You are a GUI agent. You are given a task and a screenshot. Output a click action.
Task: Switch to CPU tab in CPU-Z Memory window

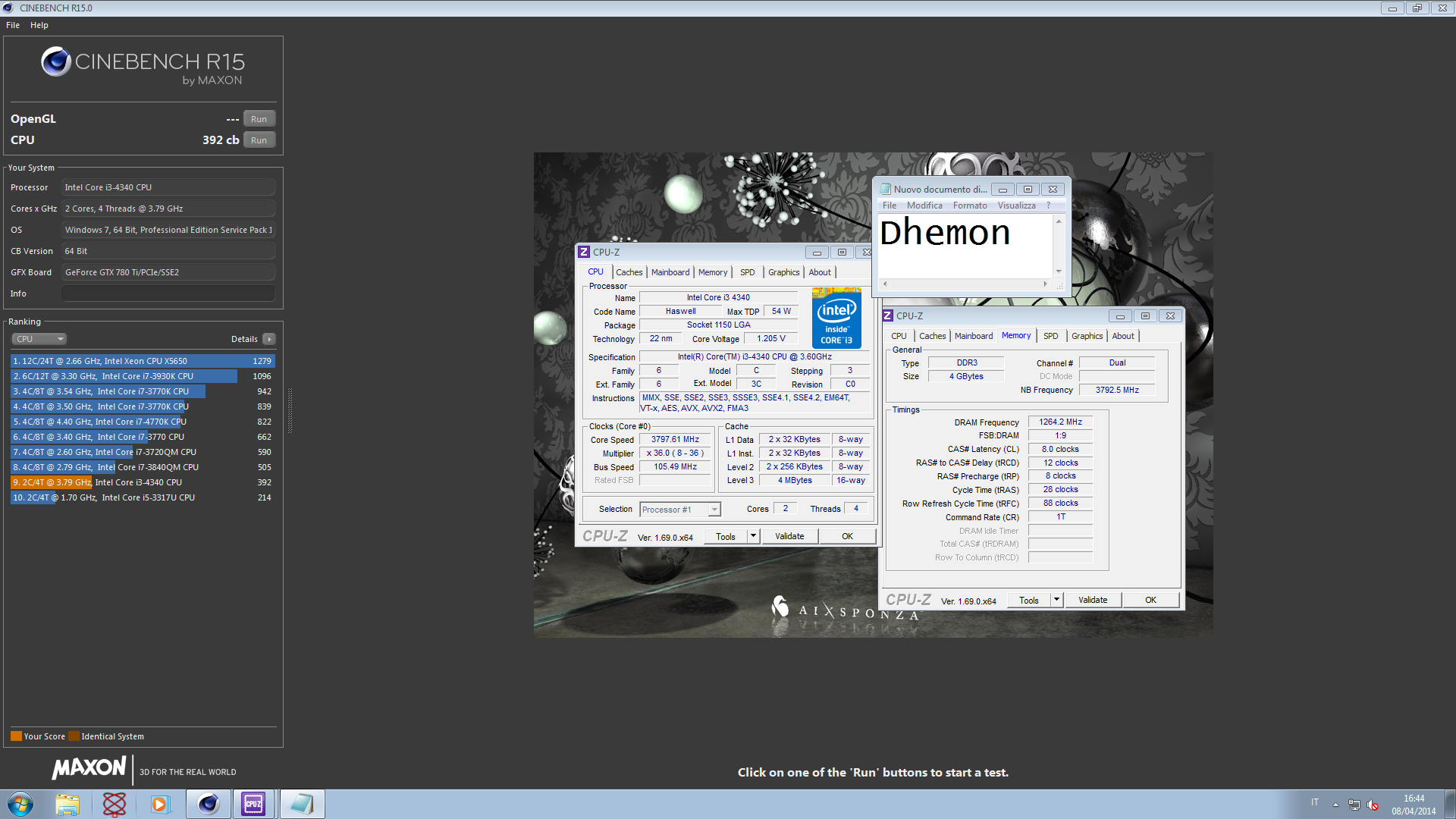click(899, 336)
